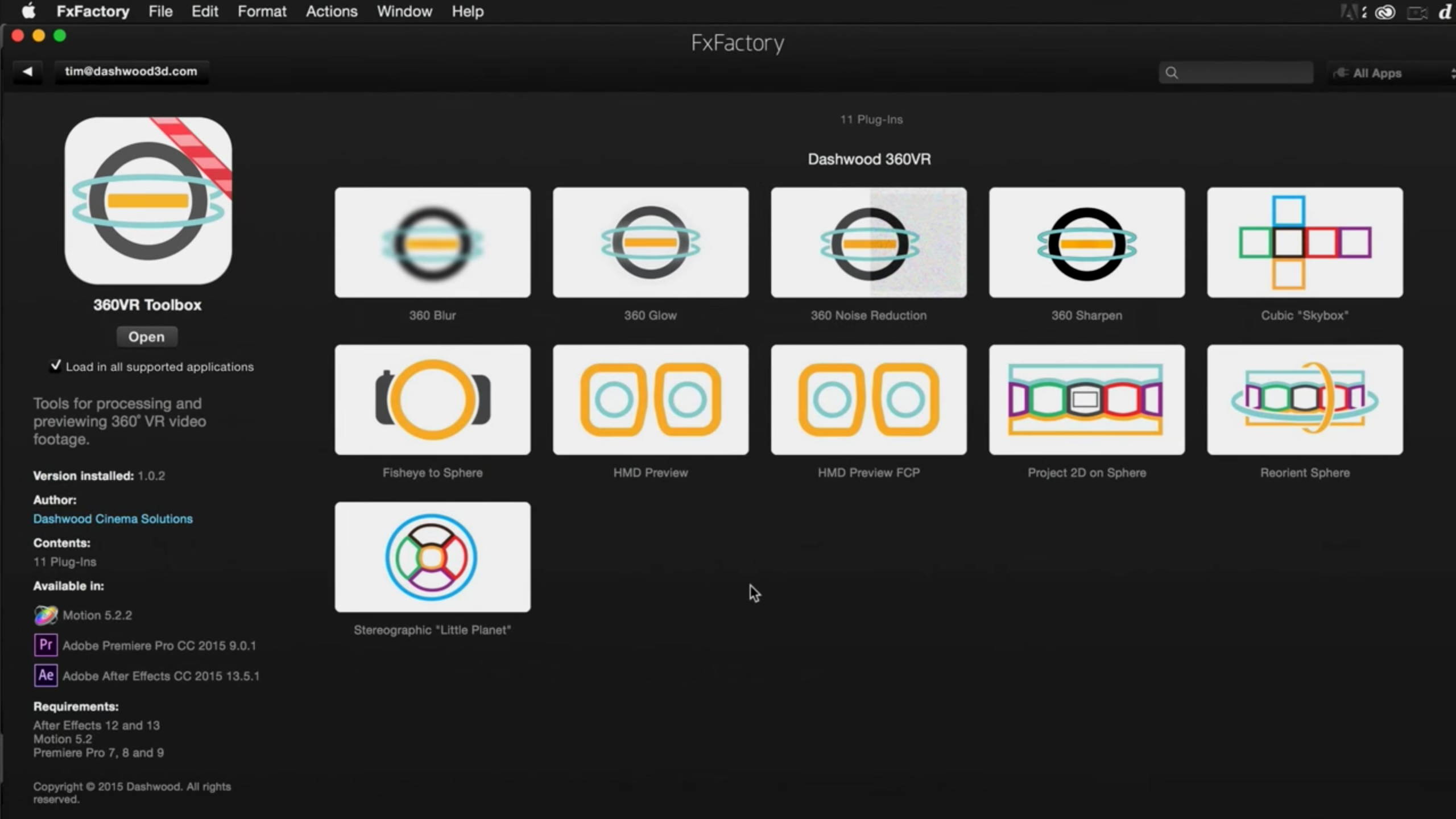Follow the Dashwood Cinema Solutions link
The image size is (1456, 819).
[113, 519]
